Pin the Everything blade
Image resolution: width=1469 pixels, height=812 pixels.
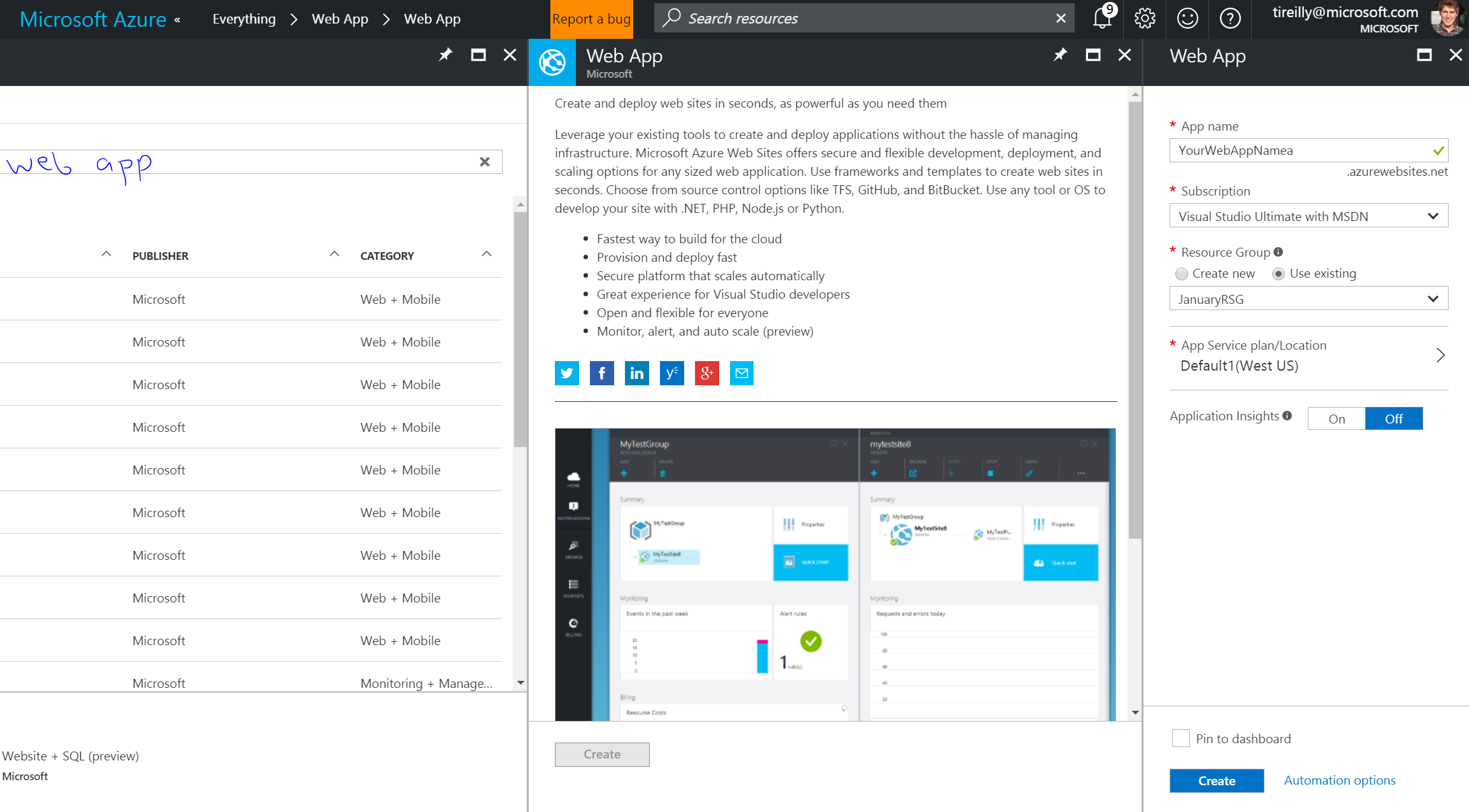tap(445, 55)
